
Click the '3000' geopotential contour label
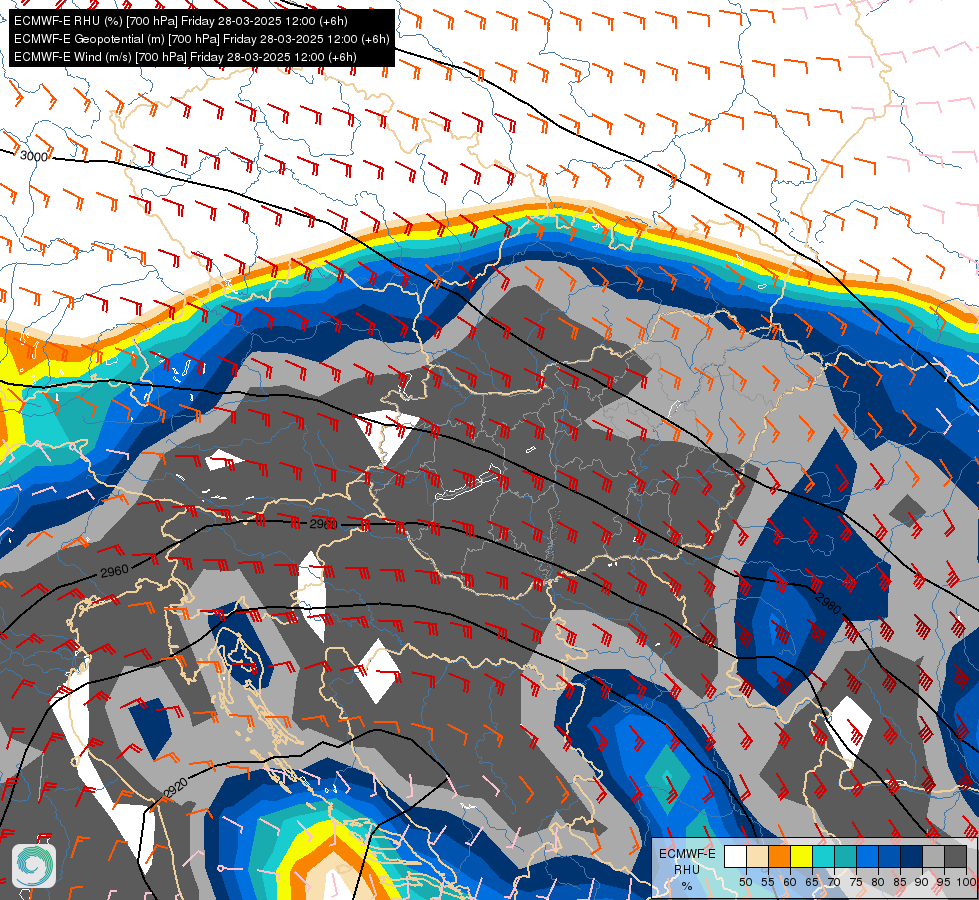(34, 156)
